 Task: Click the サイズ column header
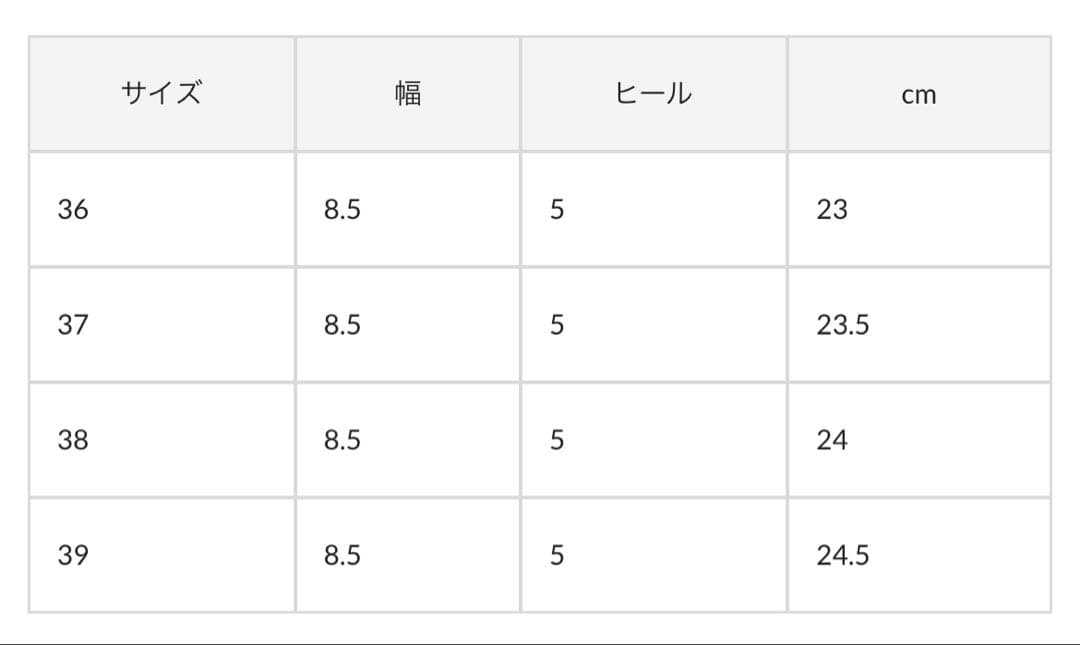(x=162, y=94)
